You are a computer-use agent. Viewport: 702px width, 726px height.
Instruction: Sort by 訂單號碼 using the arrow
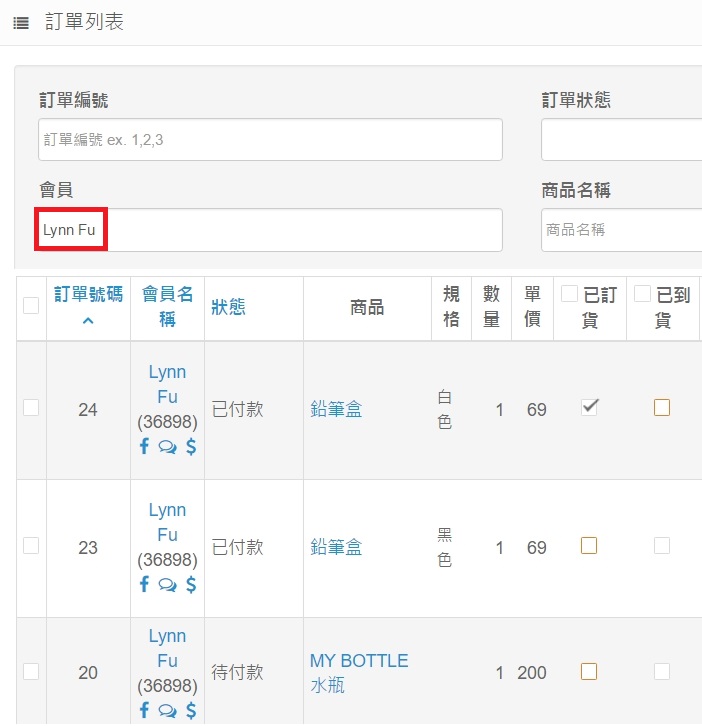pyautogui.click(x=88, y=321)
